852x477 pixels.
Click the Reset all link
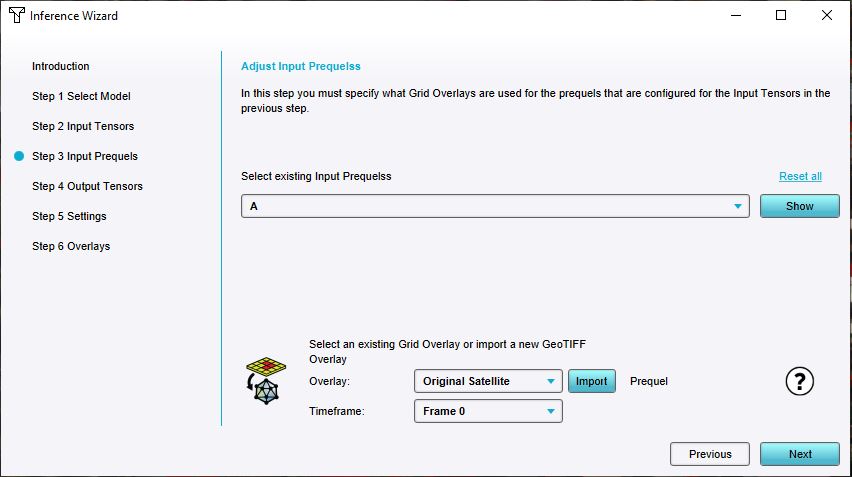(800, 176)
